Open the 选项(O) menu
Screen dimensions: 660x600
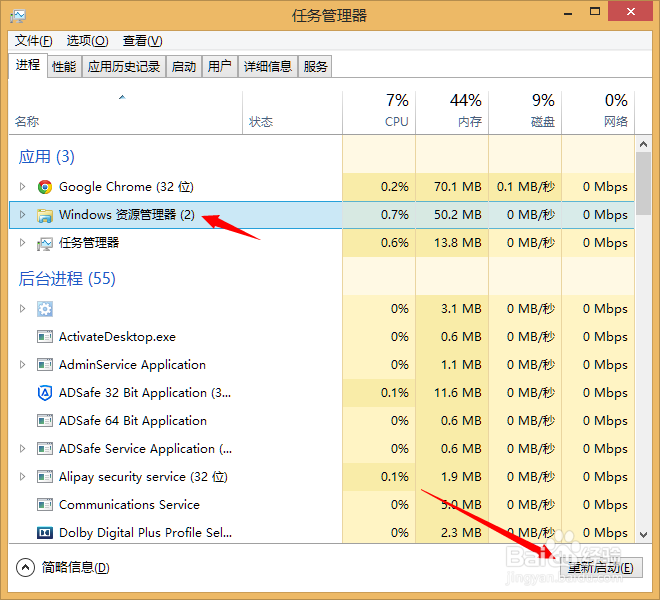tap(88, 41)
